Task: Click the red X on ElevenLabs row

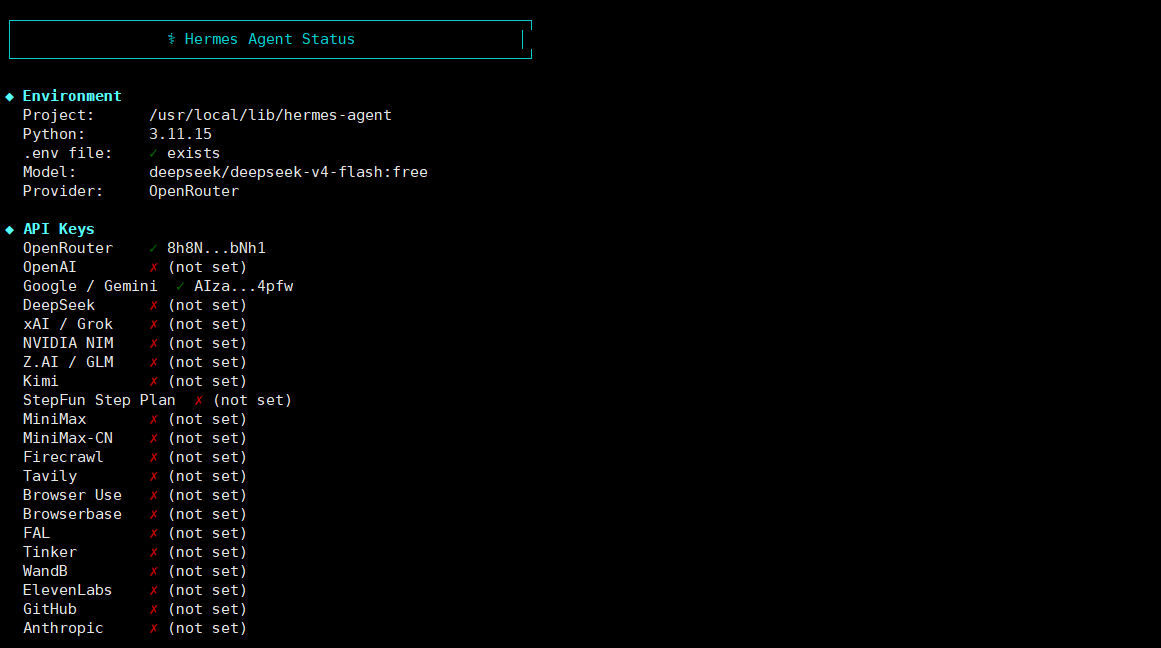Action: (154, 590)
